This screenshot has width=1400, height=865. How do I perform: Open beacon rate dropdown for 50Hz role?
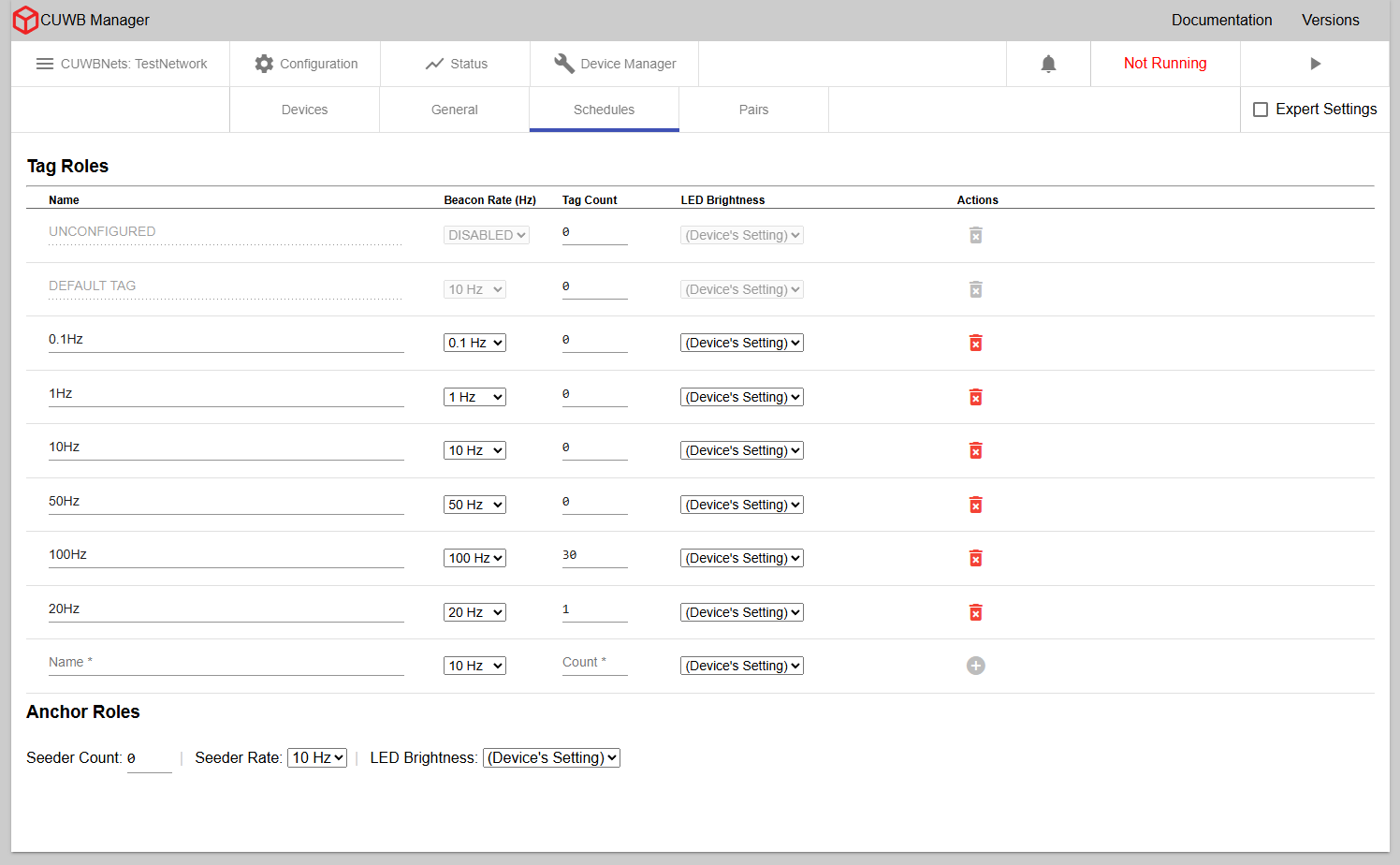click(474, 505)
